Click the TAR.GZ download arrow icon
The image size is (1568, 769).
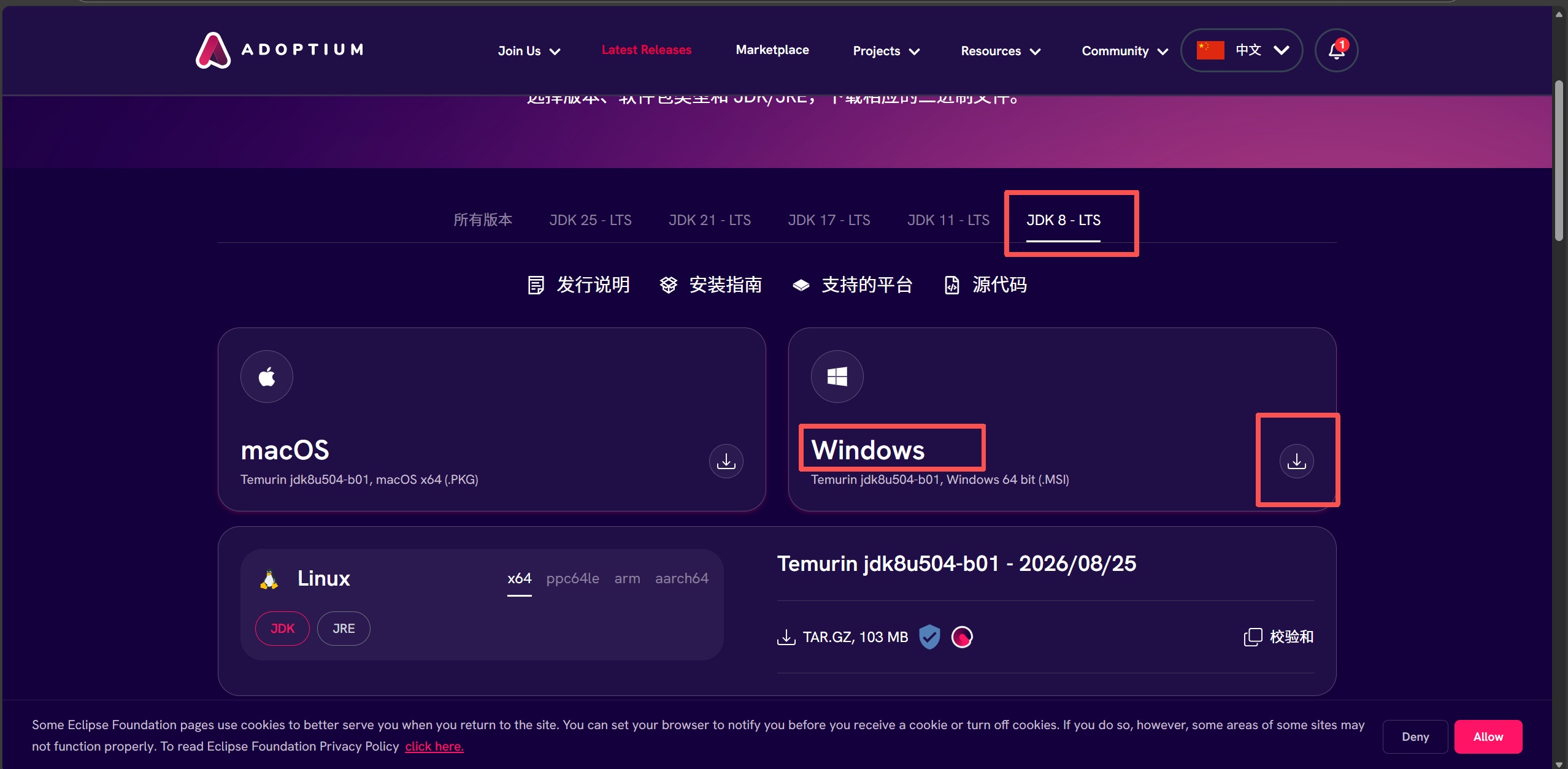point(786,637)
